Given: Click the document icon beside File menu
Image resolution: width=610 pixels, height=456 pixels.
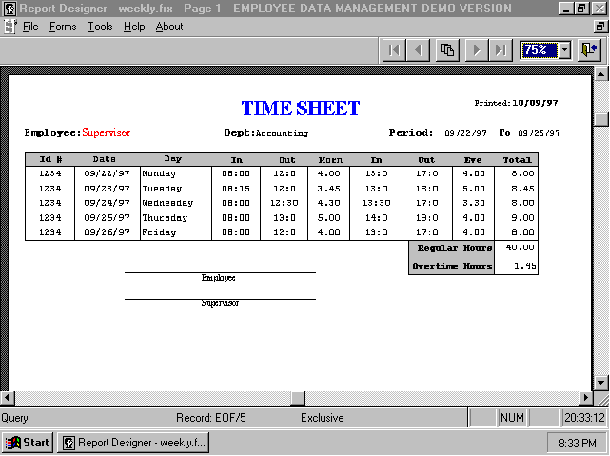Looking at the screenshot, I should pos(10,26).
